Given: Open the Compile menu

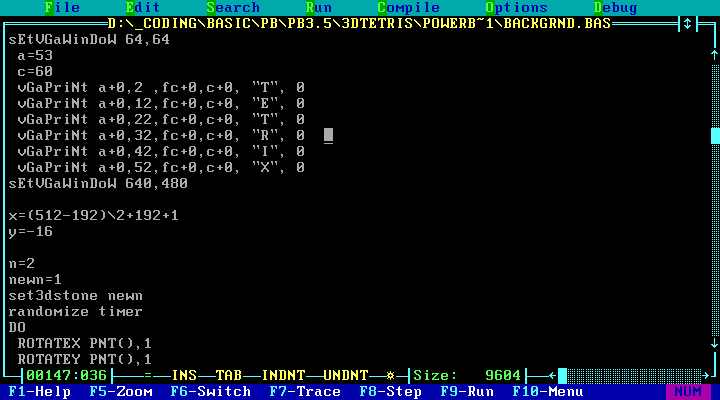Looking at the screenshot, I should tap(409, 8).
